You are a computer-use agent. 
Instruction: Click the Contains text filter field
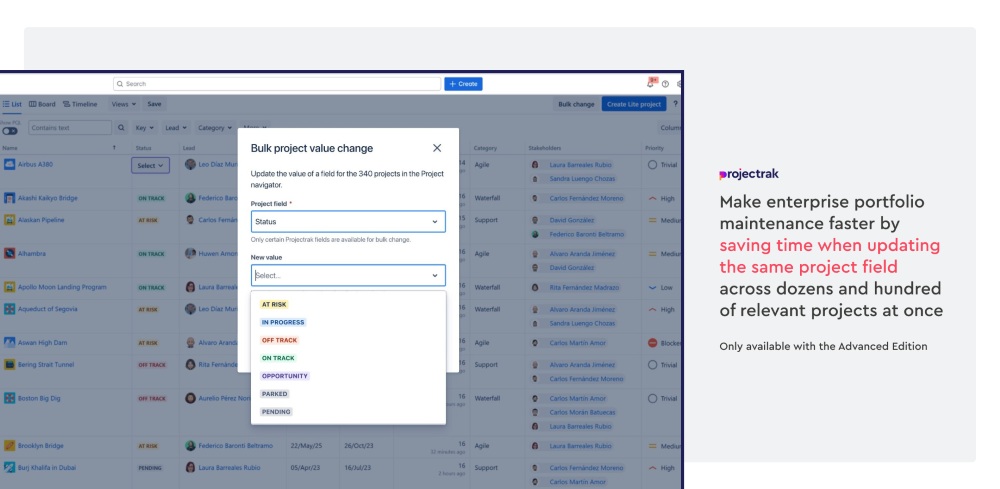click(70, 128)
